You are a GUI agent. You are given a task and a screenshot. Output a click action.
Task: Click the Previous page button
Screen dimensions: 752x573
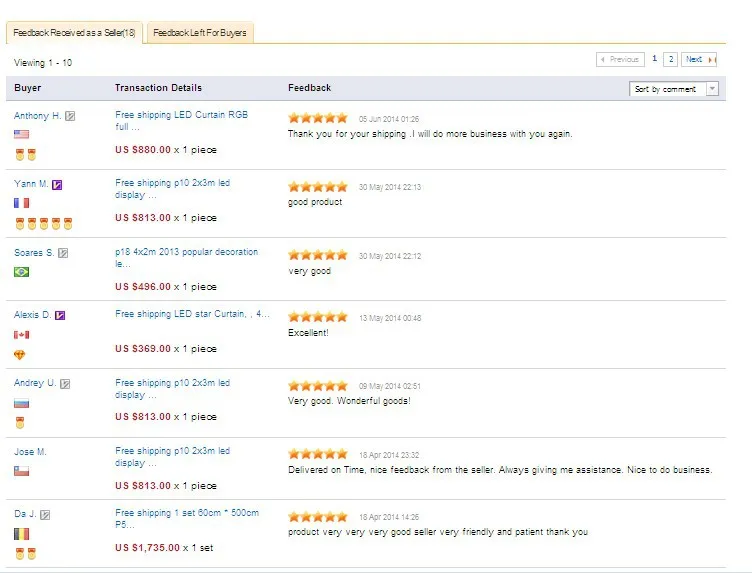pyautogui.click(x=620, y=59)
